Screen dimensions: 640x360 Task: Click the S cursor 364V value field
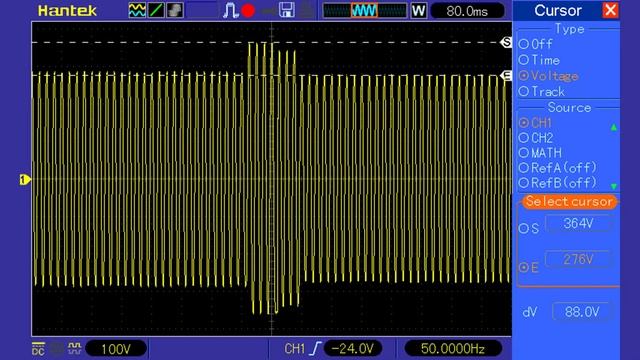(578, 224)
